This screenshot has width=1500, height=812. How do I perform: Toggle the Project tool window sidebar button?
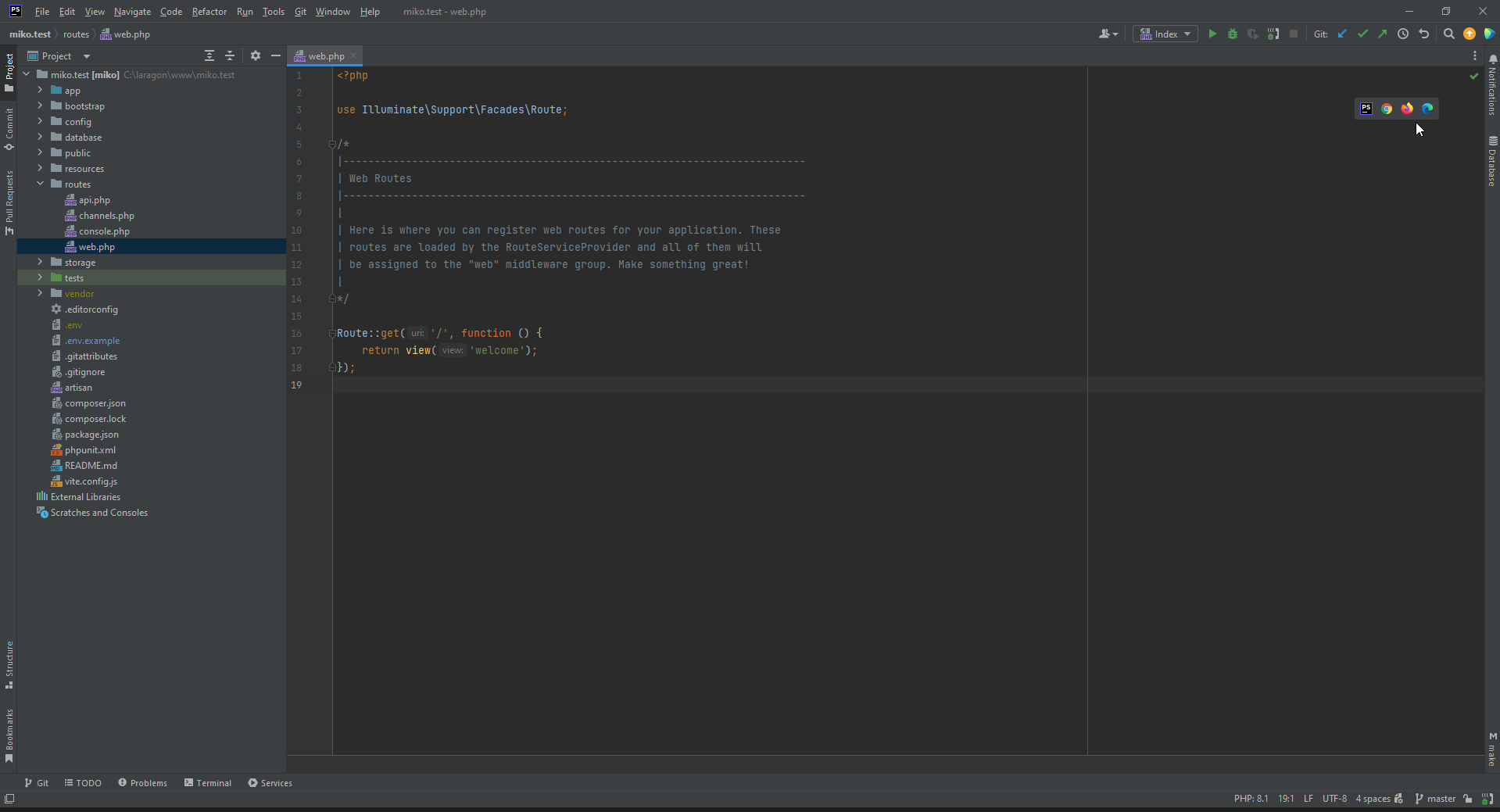(9, 72)
